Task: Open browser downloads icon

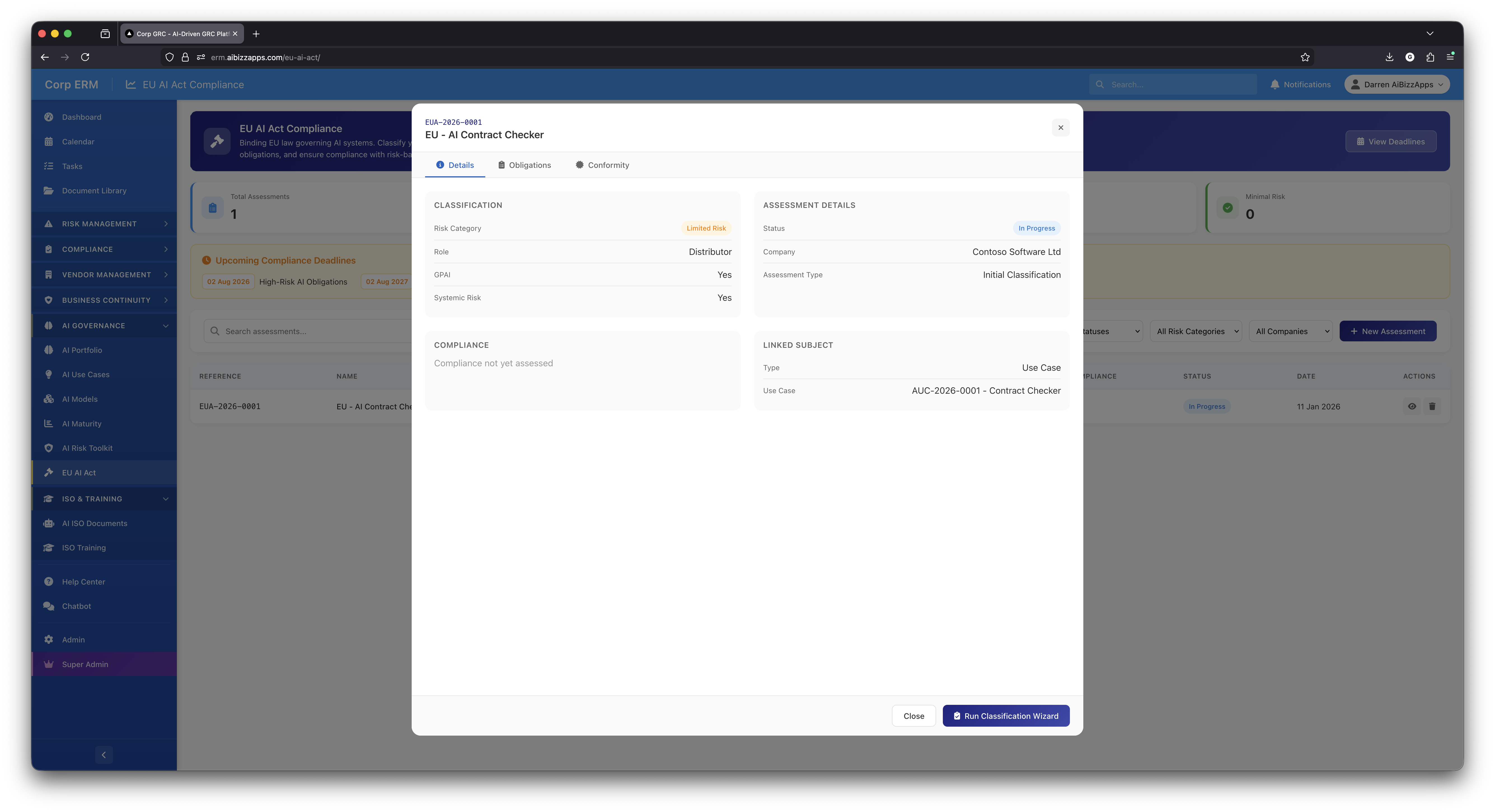Action: coord(1389,57)
